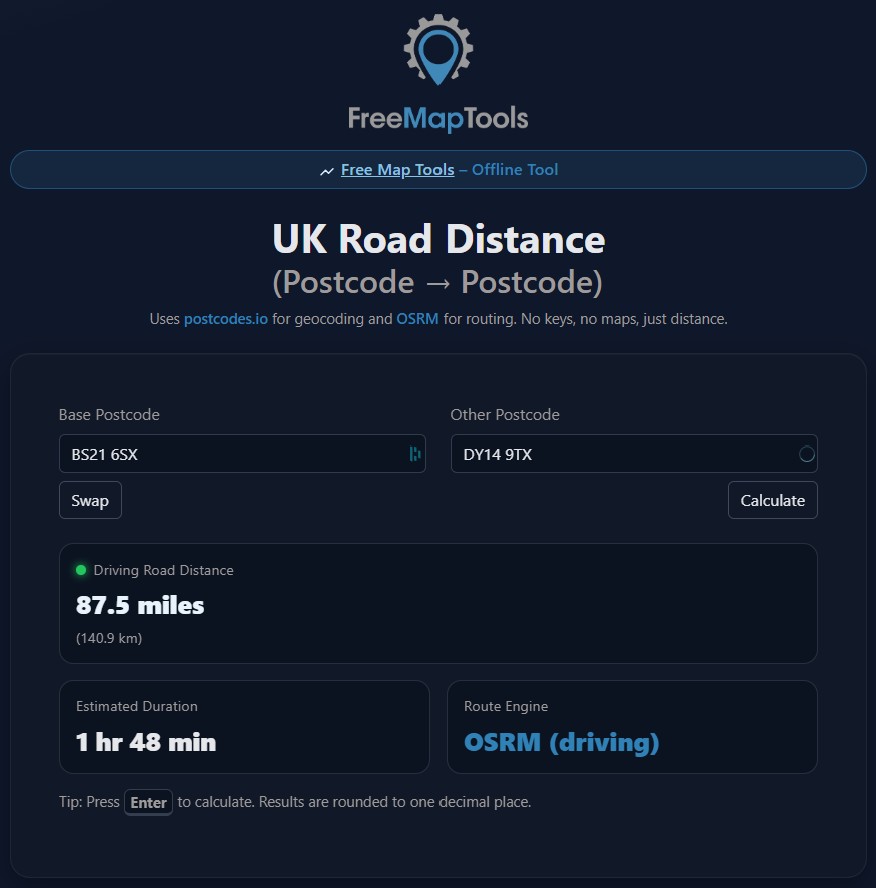Click the FreeMapTools wordmark below the logo
The width and height of the screenshot is (876, 888).
click(x=437, y=119)
